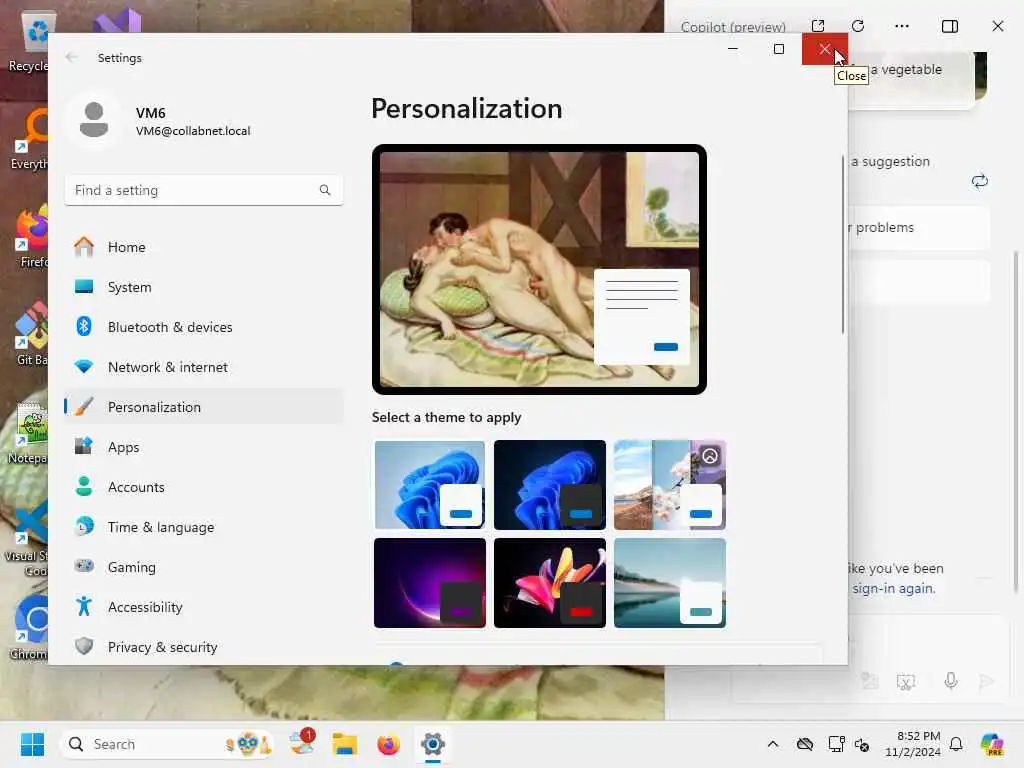Open the Git Bash desktop shortcut

31,333
